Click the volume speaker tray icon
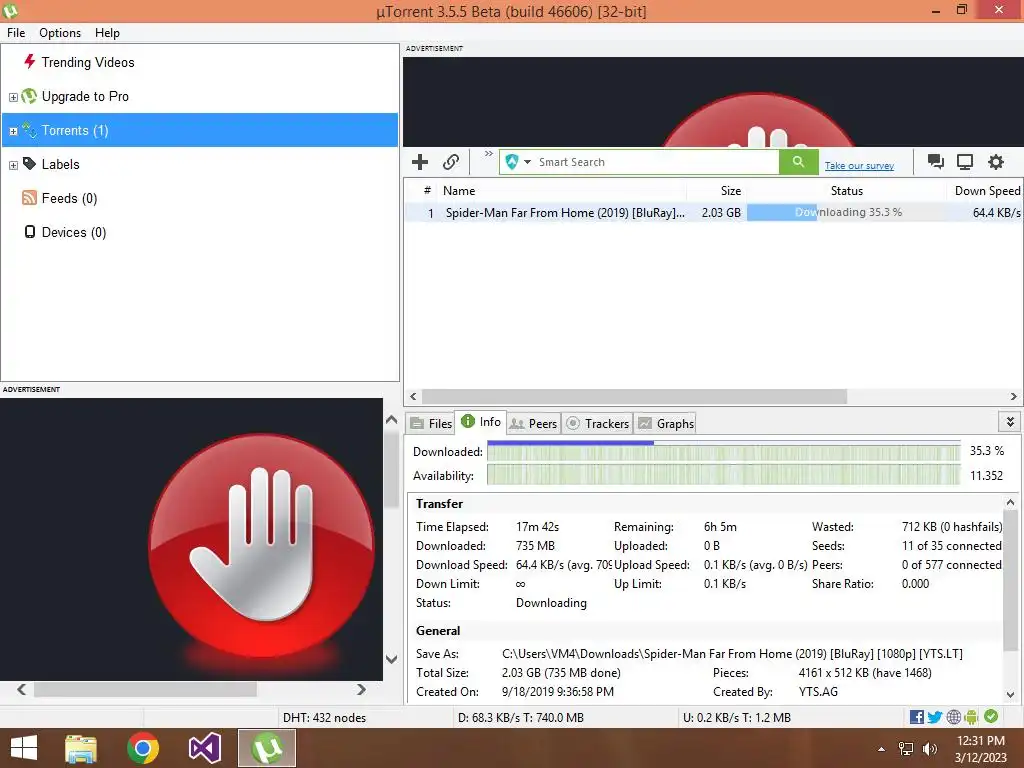The width and height of the screenshot is (1024, 768). [x=930, y=749]
